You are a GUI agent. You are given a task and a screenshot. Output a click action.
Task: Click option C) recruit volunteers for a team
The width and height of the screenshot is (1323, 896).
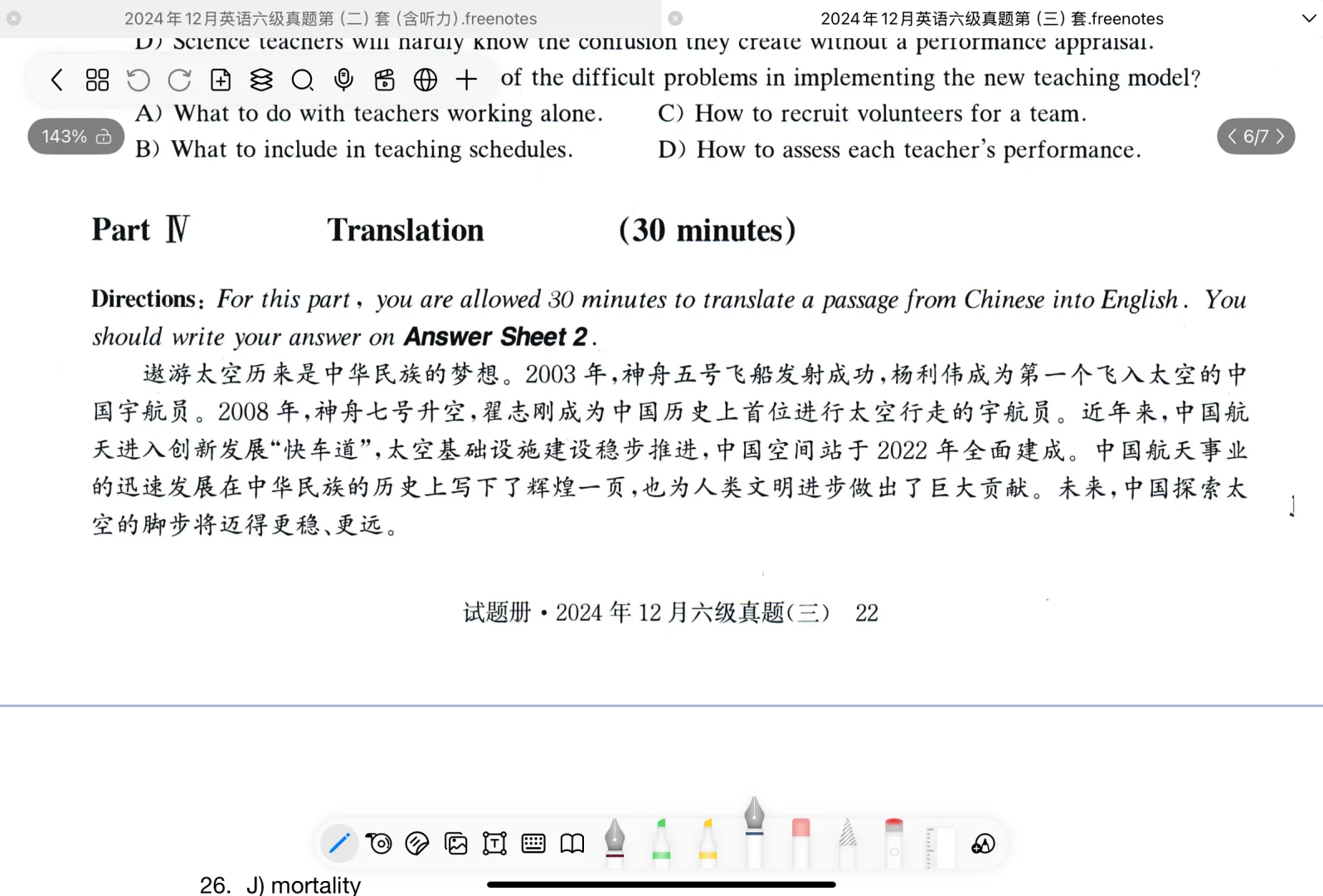point(873,113)
